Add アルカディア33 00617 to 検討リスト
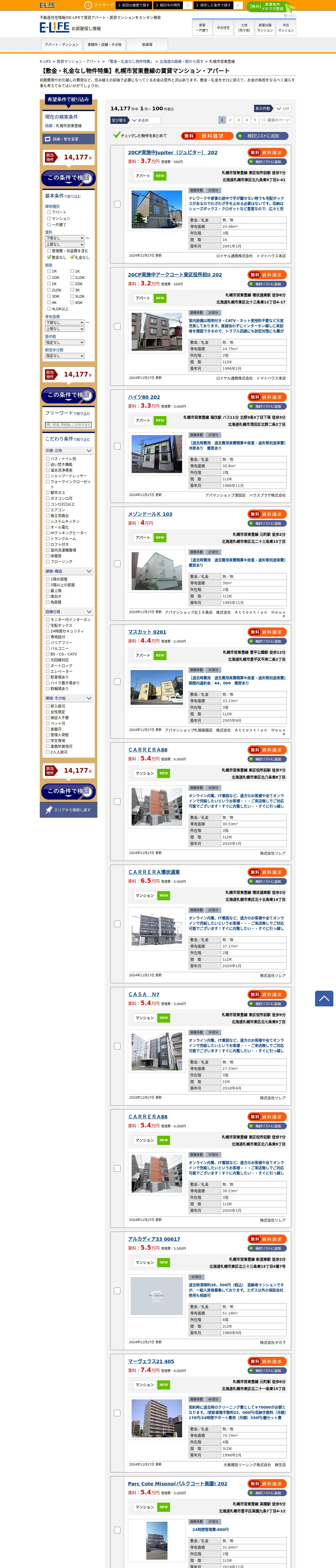336x1568 pixels. [x=268, y=1248]
